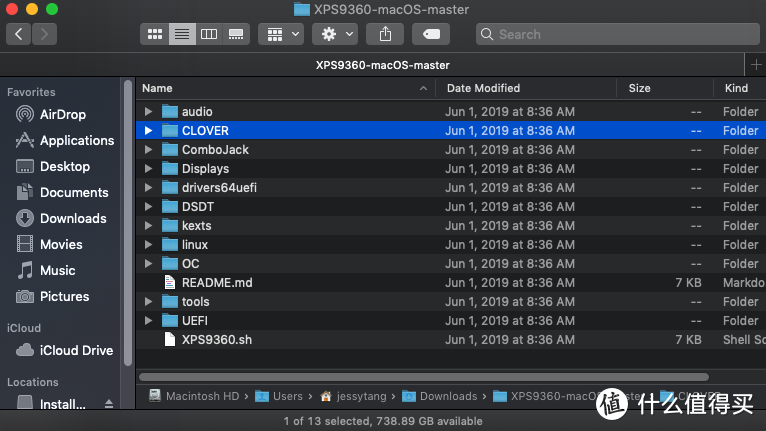Open the gear action menu
766x431 pixels.
pyautogui.click(x=335, y=34)
